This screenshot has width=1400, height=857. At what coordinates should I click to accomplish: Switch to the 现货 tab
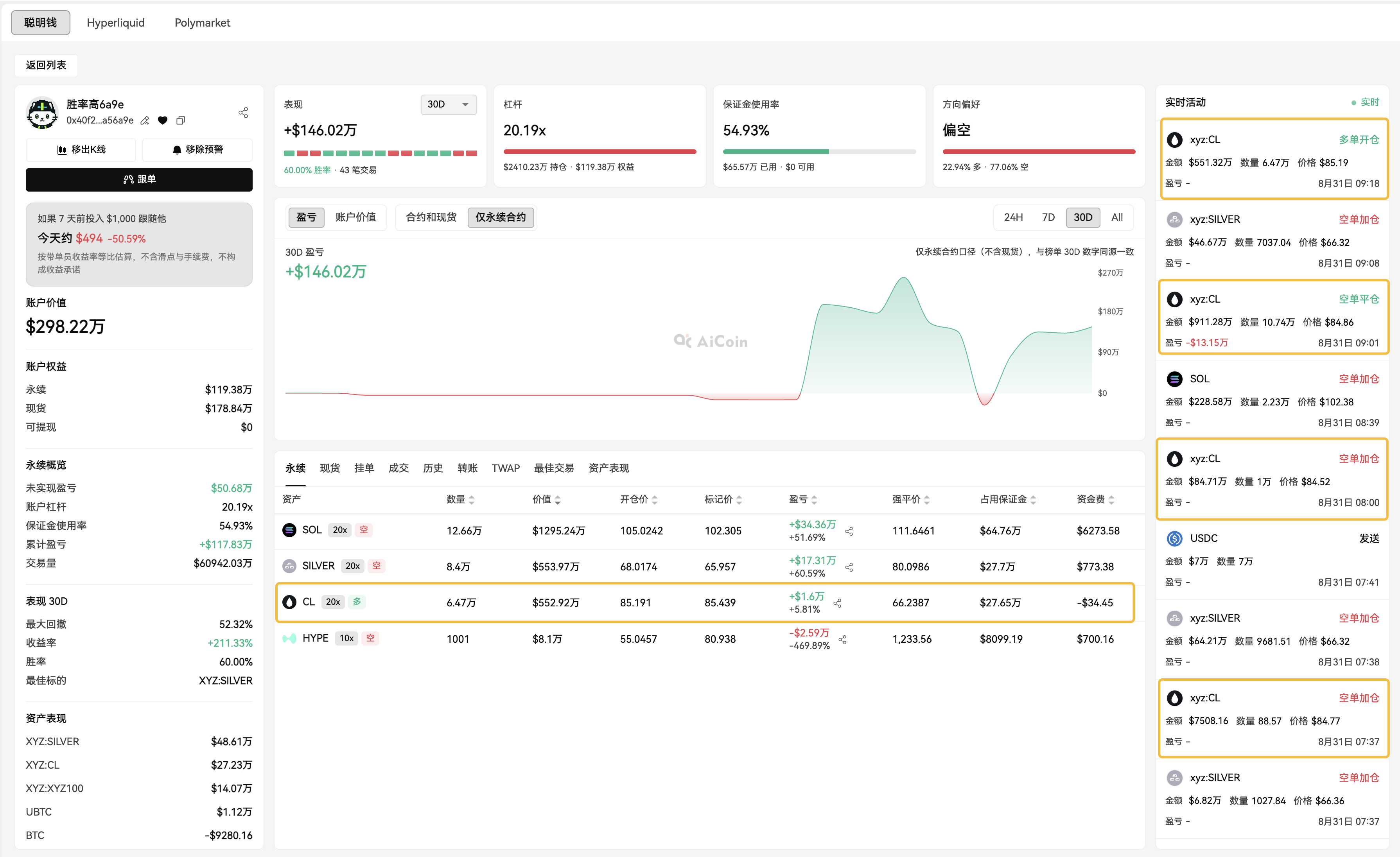point(330,468)
